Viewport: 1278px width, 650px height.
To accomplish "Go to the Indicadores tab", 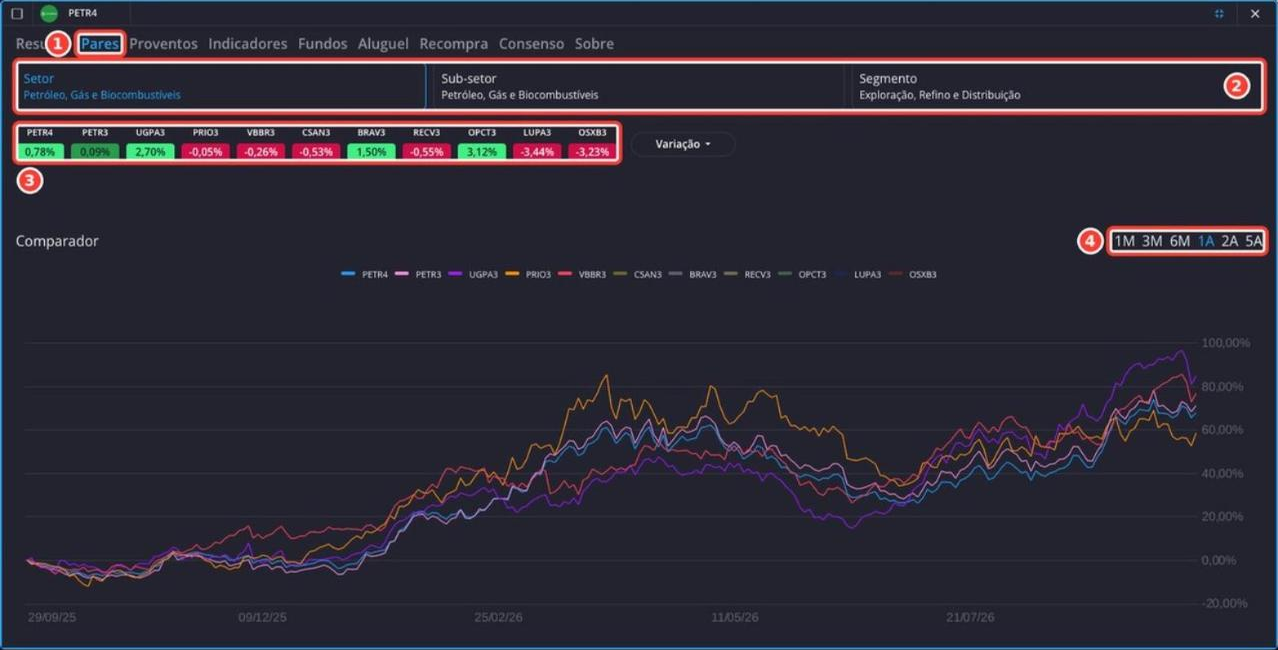I will point(248,44).
